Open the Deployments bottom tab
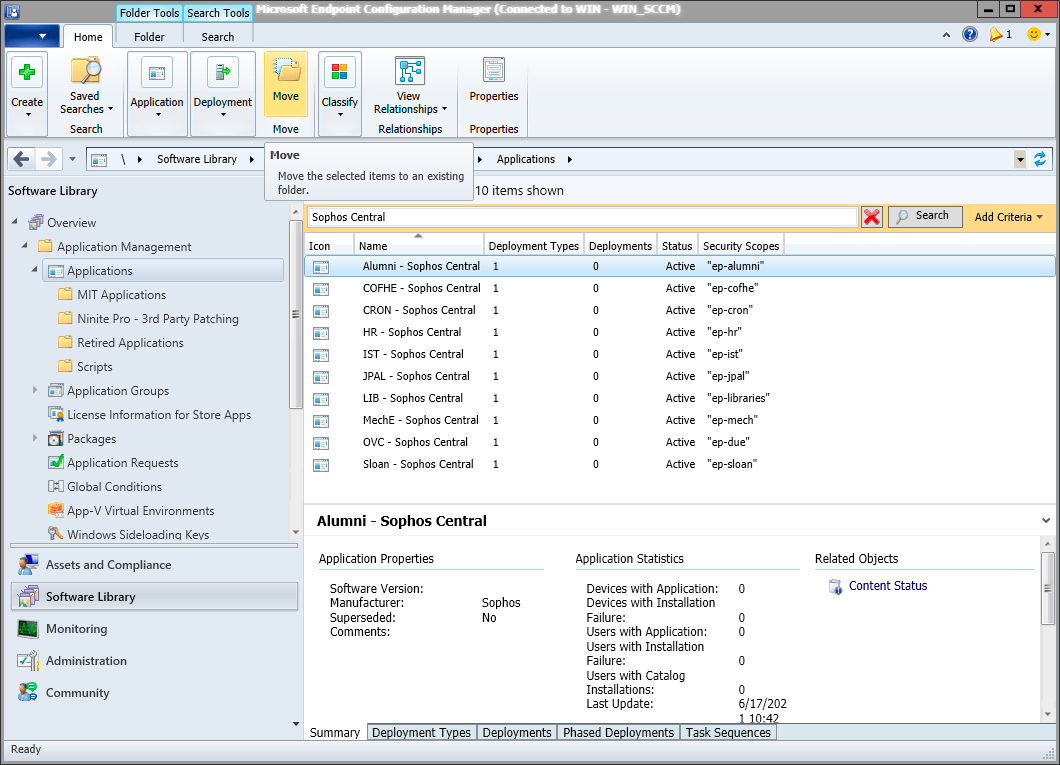Viewport: 1060px width, 765px height. (x=517, y=733)
